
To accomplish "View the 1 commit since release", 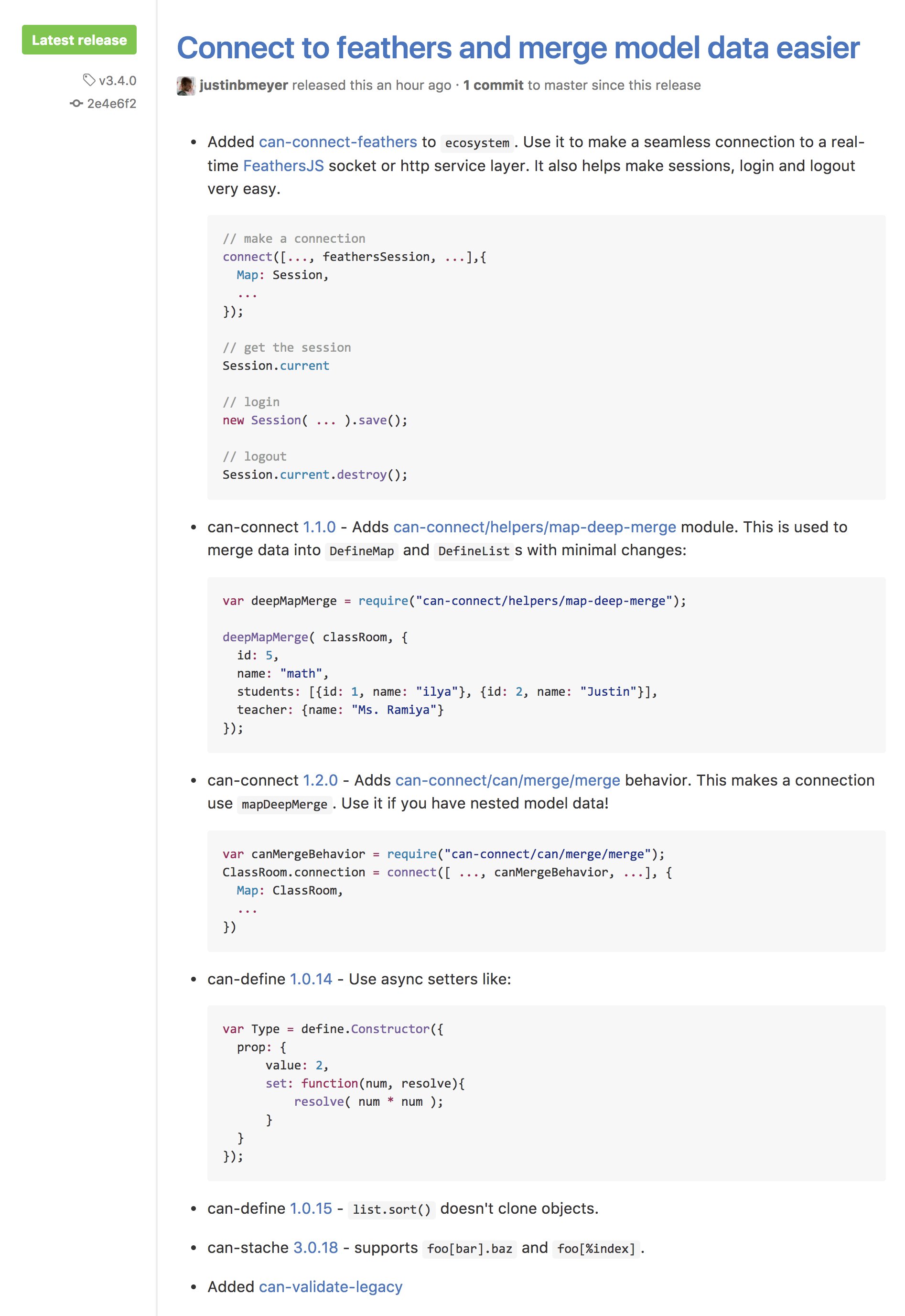I will (493, 85).
